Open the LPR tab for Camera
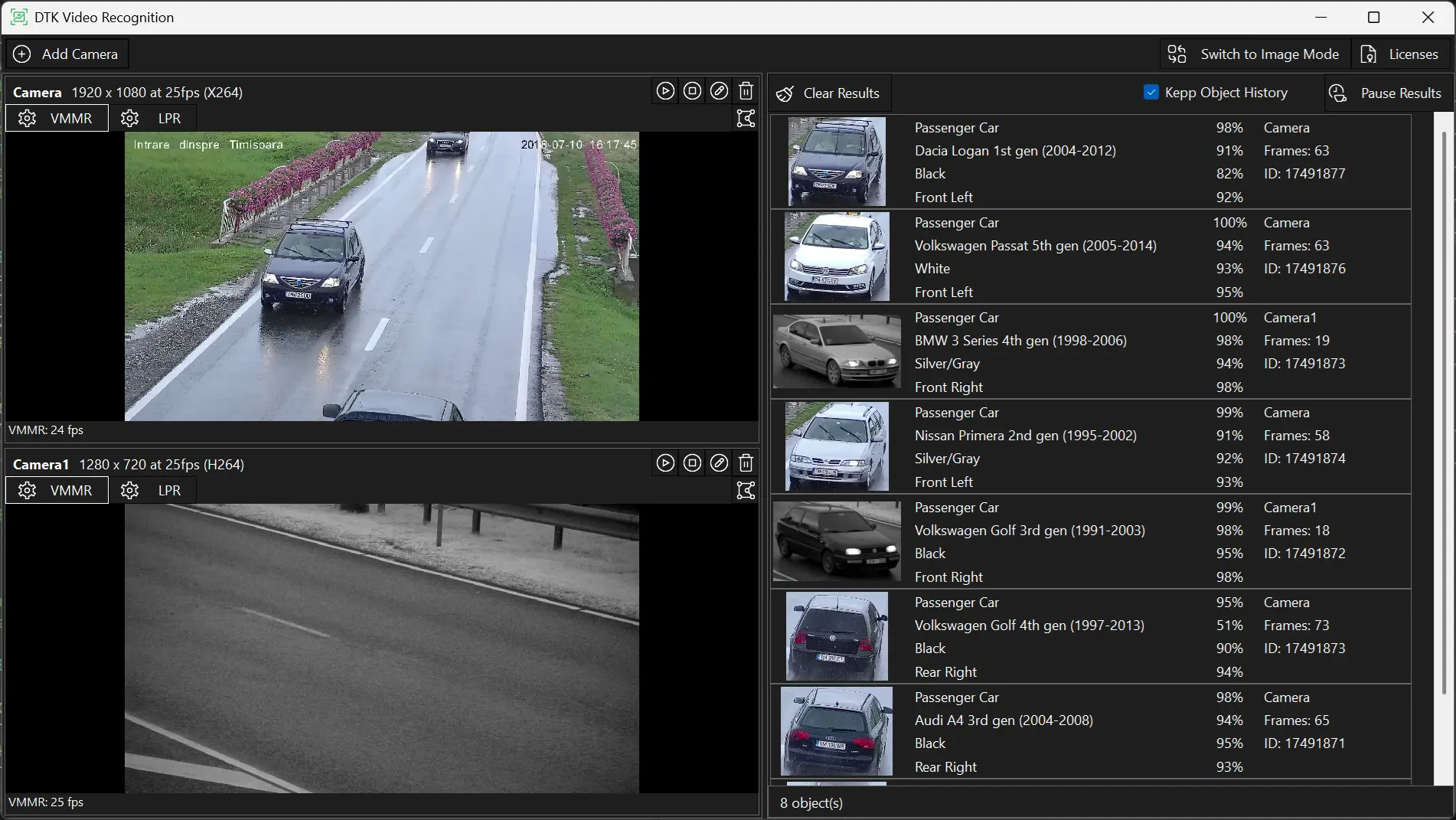 tap(152, 119)
